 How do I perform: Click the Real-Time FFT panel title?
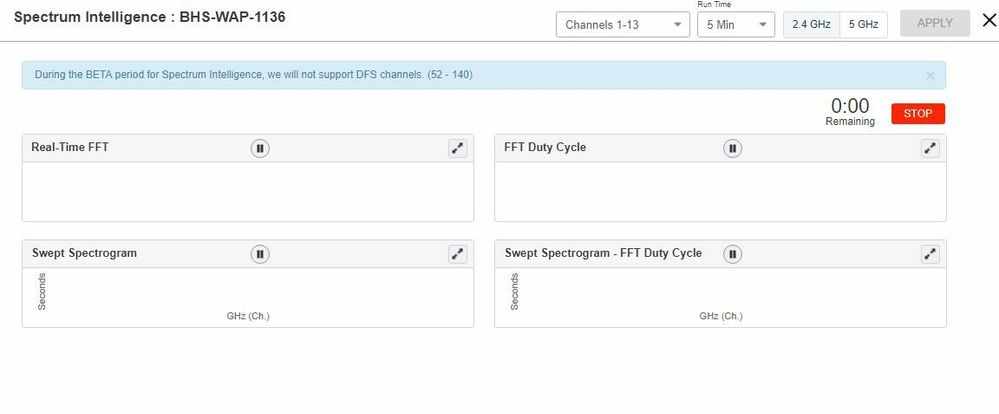70,148
